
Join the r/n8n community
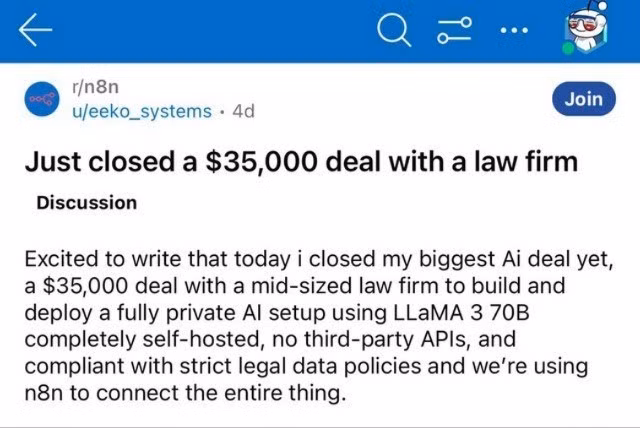583,98
